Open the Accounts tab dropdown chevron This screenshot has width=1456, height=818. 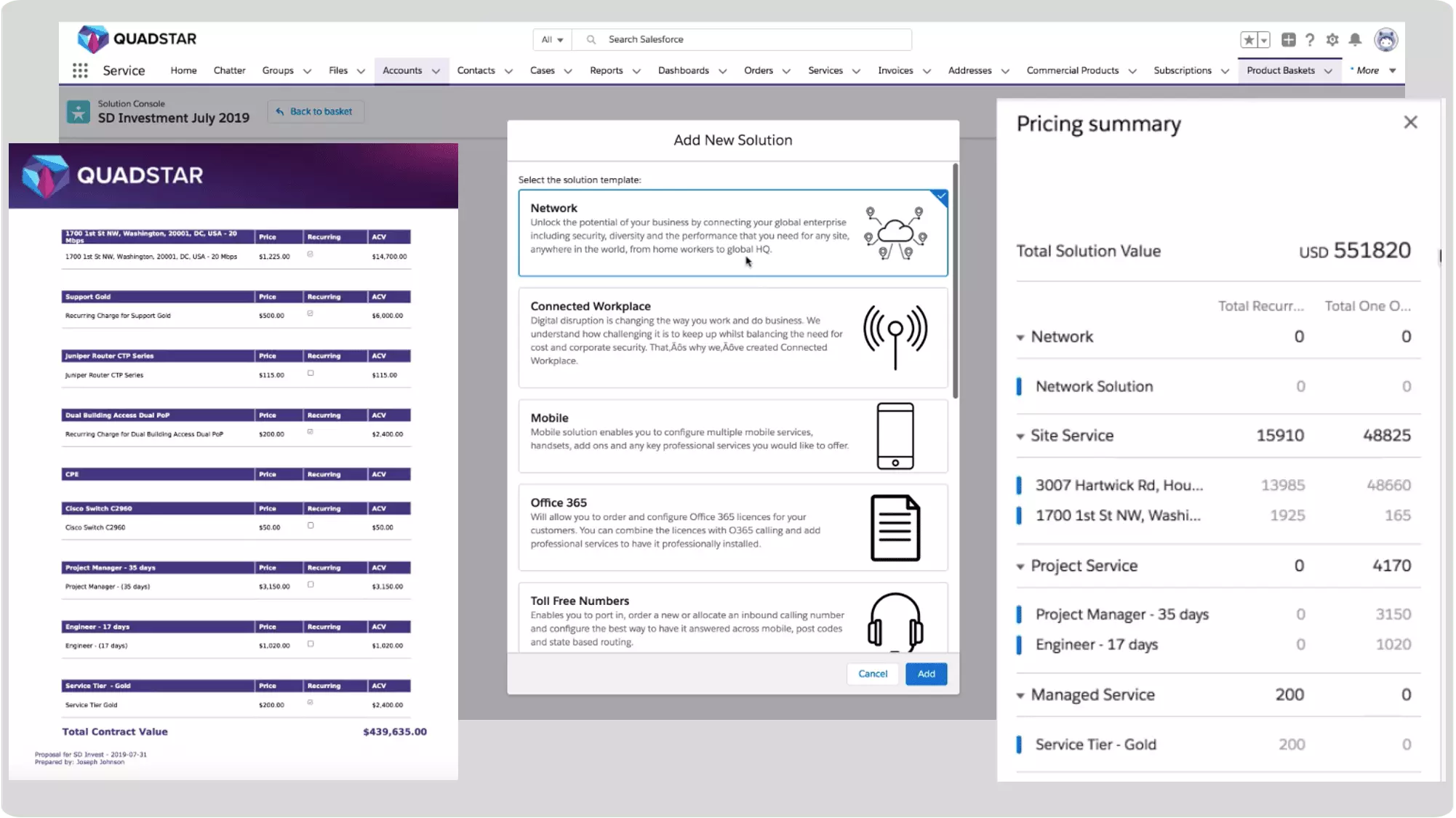436,71
